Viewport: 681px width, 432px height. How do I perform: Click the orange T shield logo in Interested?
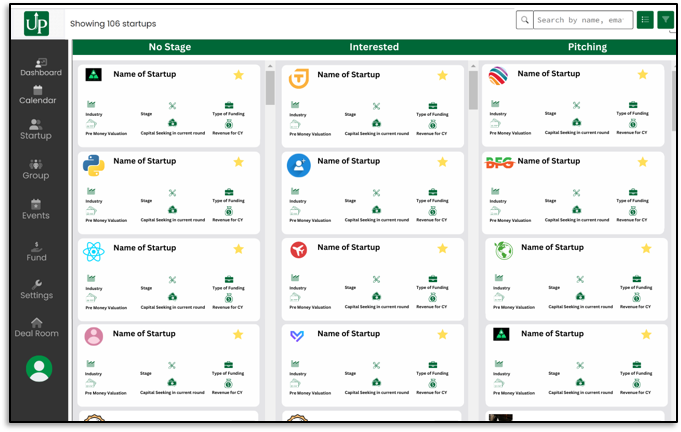299,78
